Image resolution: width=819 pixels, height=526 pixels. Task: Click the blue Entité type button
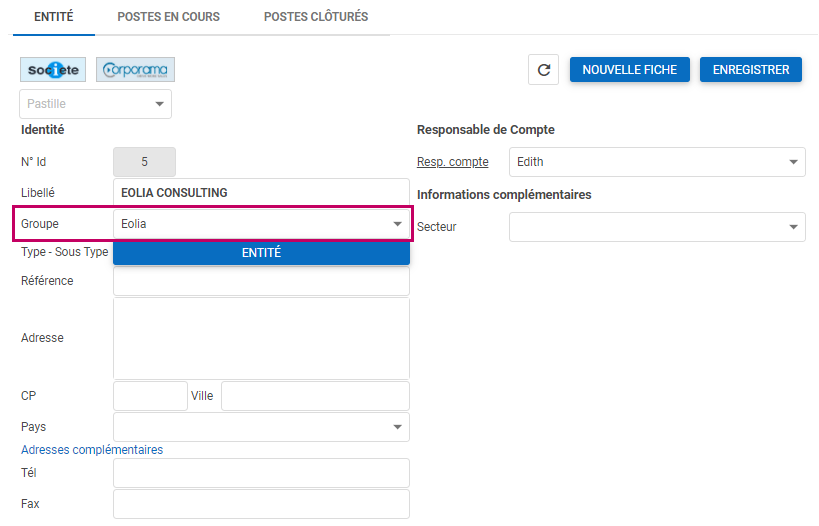[261, 253]
